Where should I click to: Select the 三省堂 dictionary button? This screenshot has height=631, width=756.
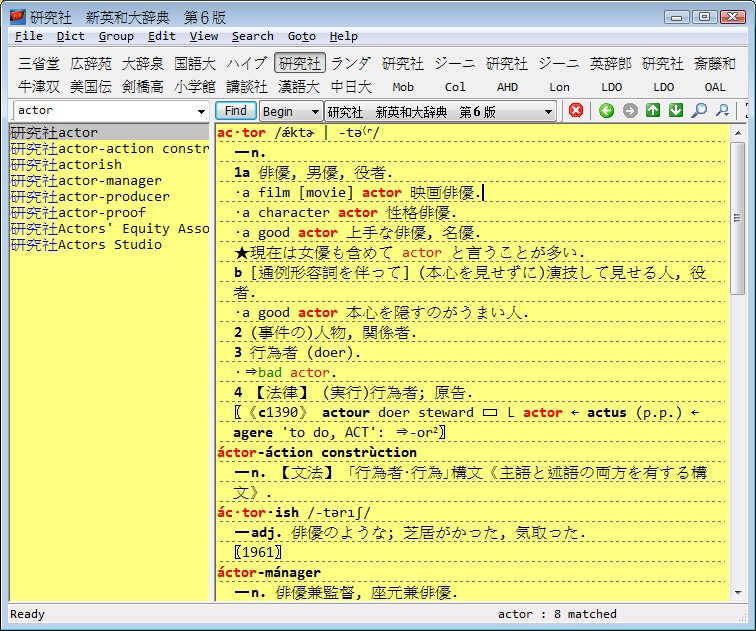(39, 63)
